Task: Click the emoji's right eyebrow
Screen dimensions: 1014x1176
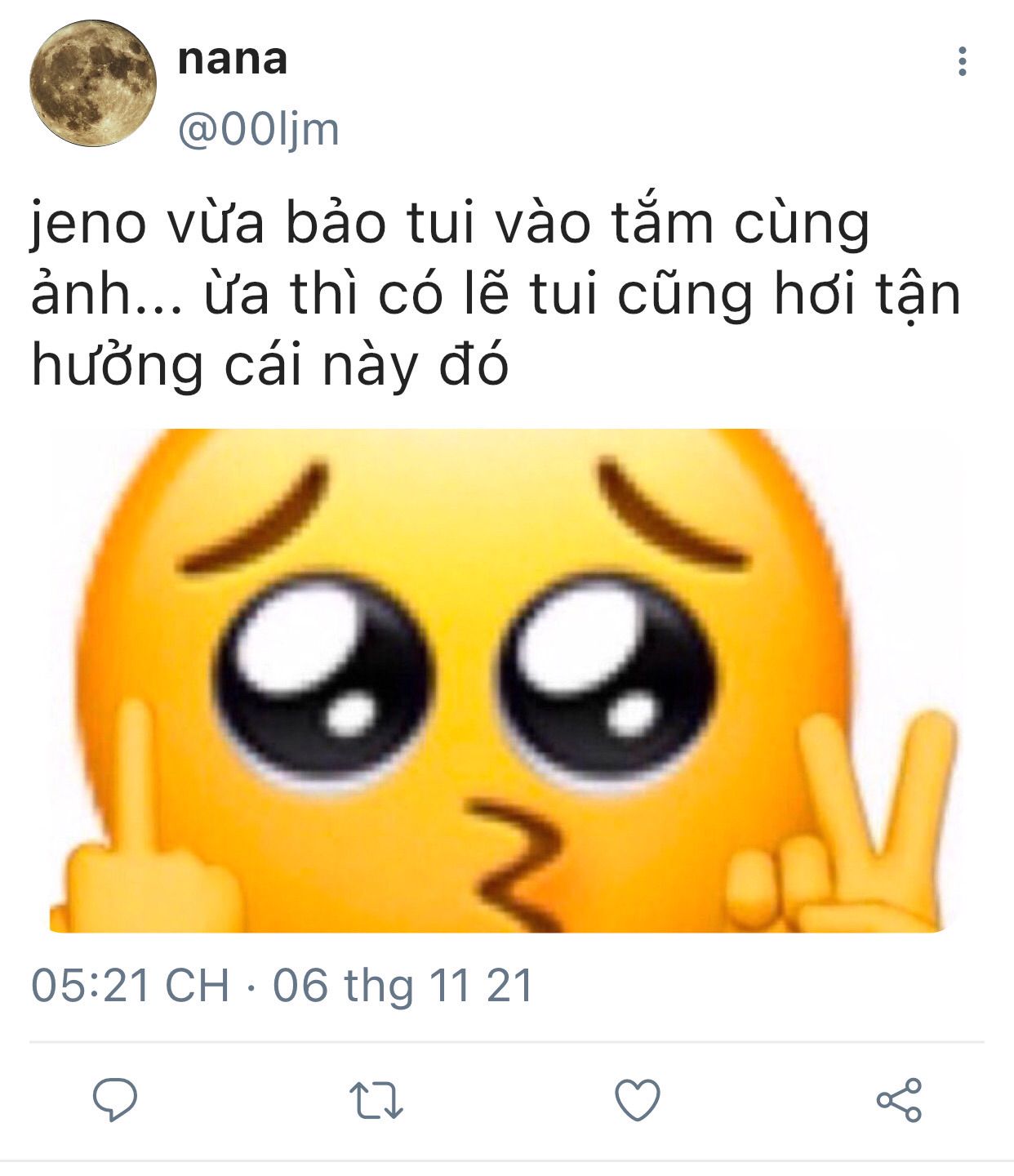Action: pos(673,514)
